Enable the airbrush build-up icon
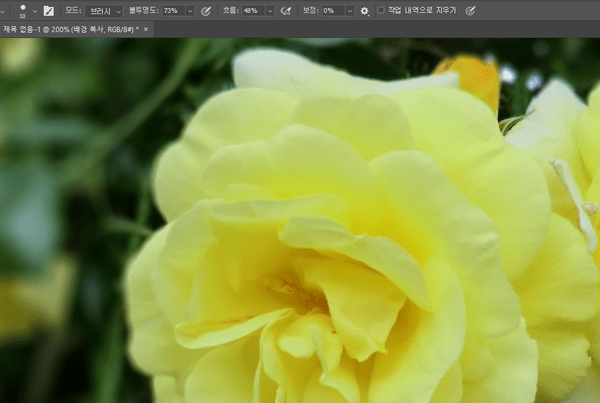600x403 pixels. tap(285, 11)
